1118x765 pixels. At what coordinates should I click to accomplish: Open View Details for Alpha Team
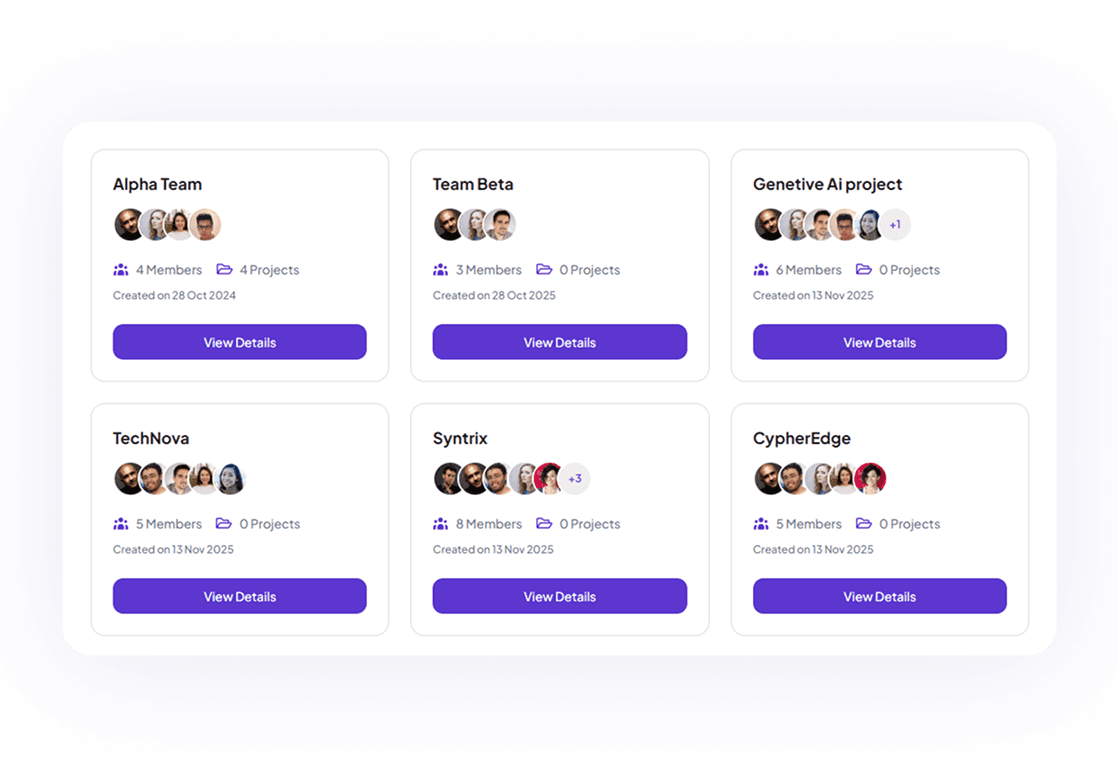coord(240,341)
